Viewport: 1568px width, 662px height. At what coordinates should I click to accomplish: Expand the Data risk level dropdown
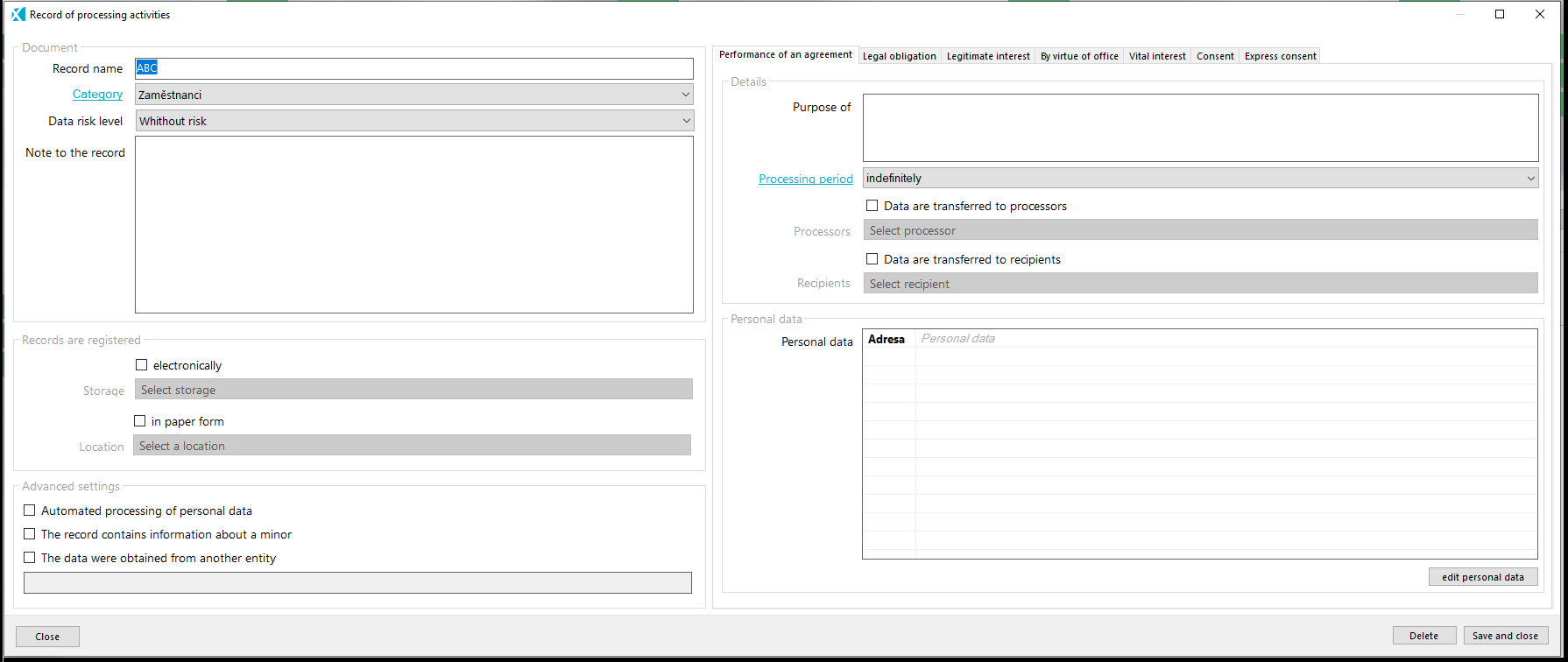[x=414, y=121]
